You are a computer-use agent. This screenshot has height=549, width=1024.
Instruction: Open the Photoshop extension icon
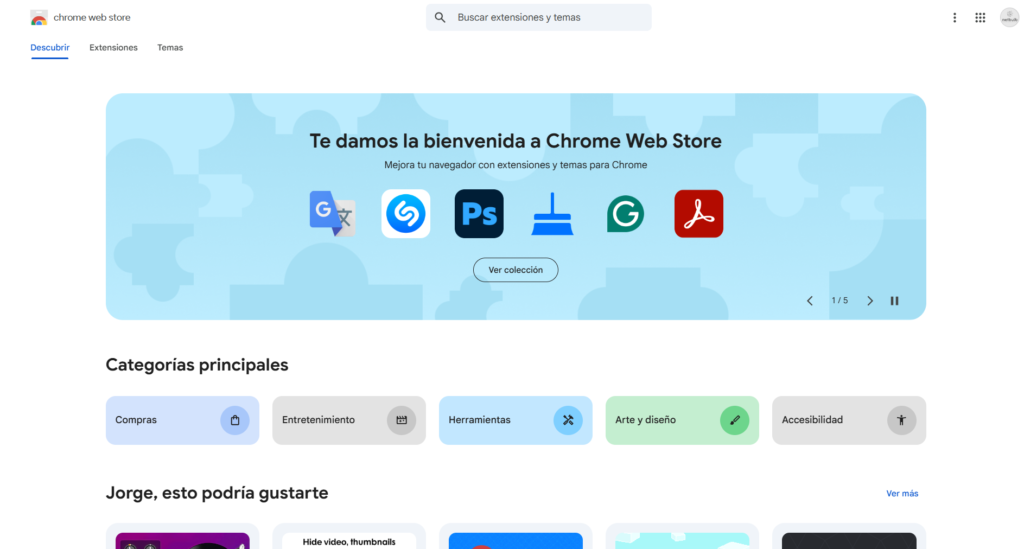coord(479,213)
